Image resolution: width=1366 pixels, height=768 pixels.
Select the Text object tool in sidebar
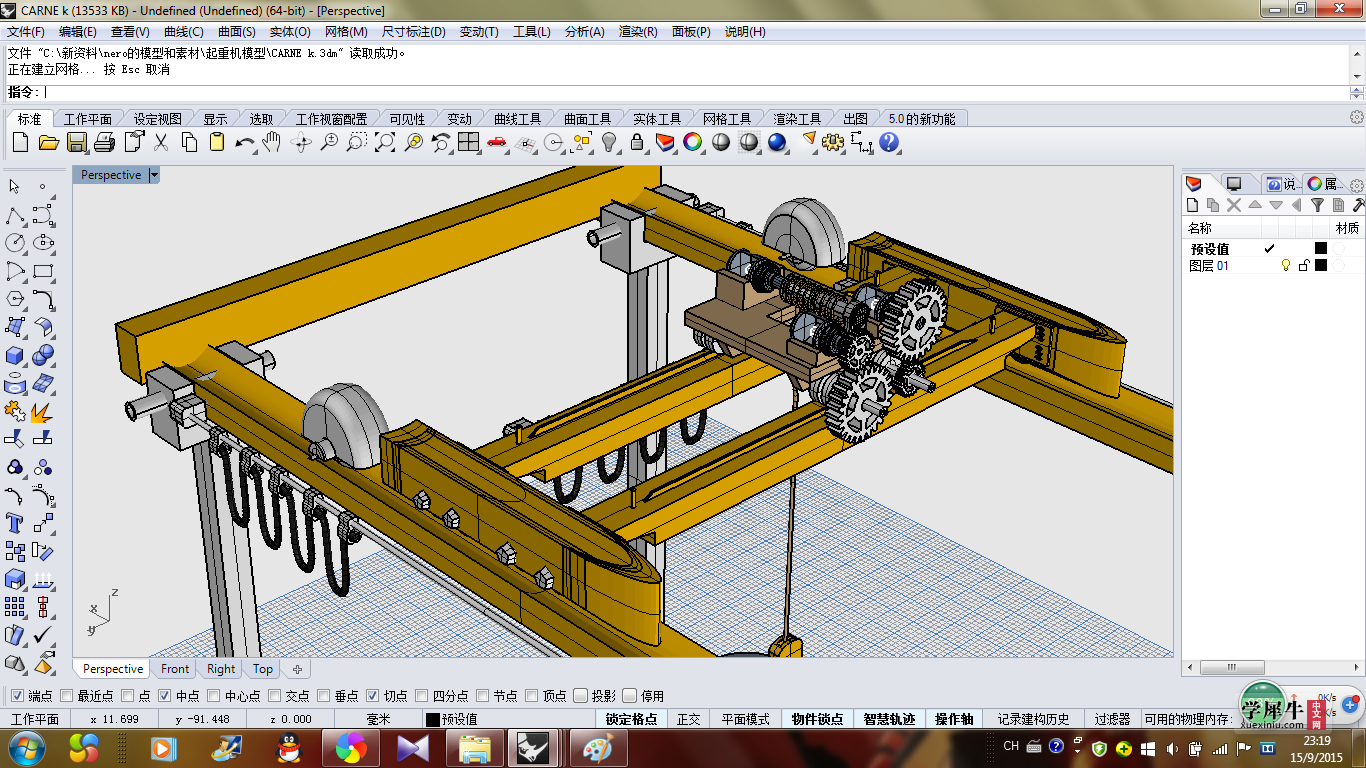pyautogui.click(x=15, y=523)
